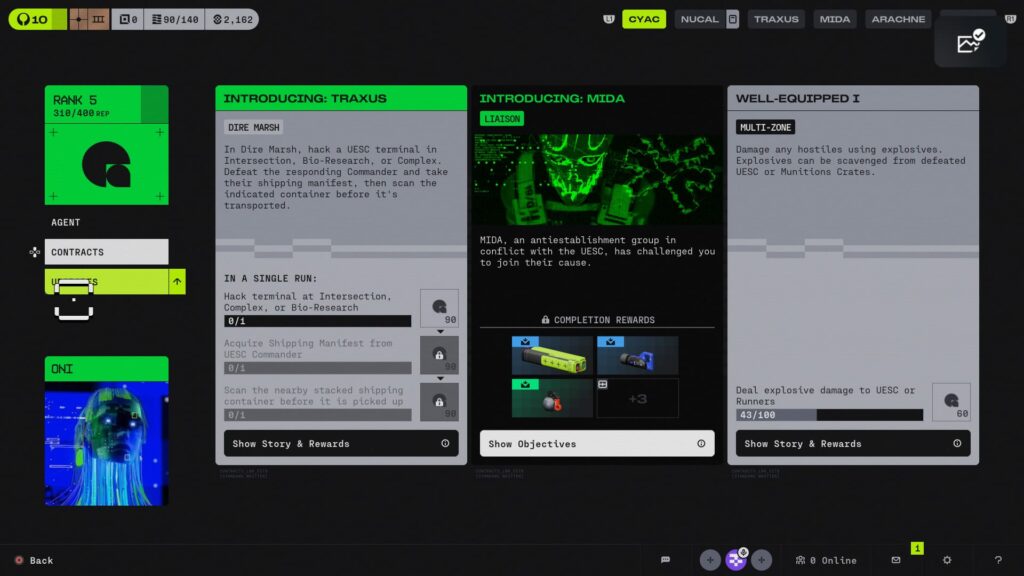This screenshot has width=1024, height=576.
Task: Expand Show Story & Rewards on Traxus contract
Action: click(341, 443)
